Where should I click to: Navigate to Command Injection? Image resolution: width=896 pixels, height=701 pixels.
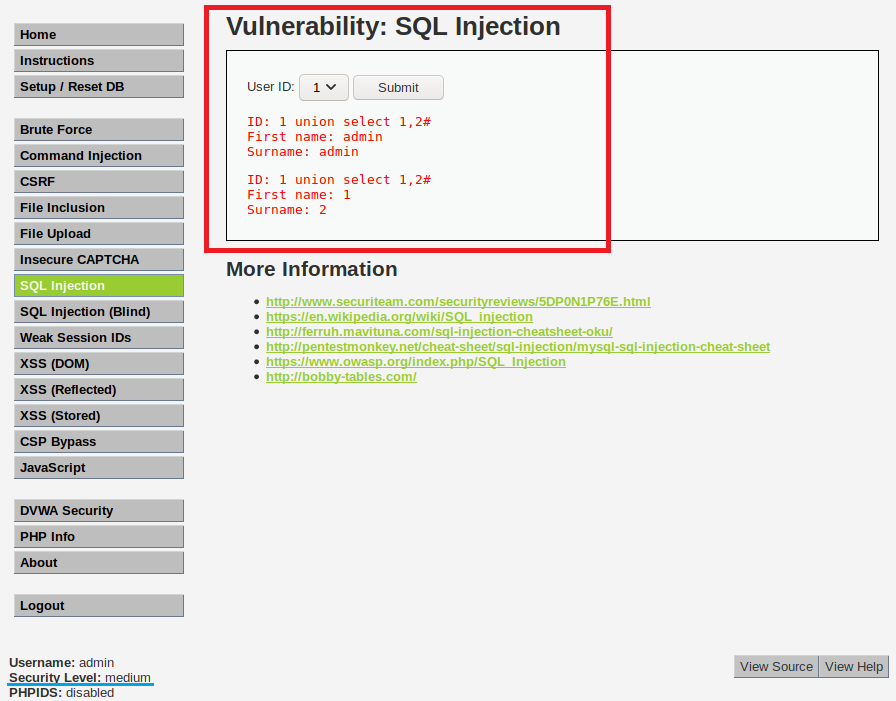pyautogui.click(x=99, y=156)
